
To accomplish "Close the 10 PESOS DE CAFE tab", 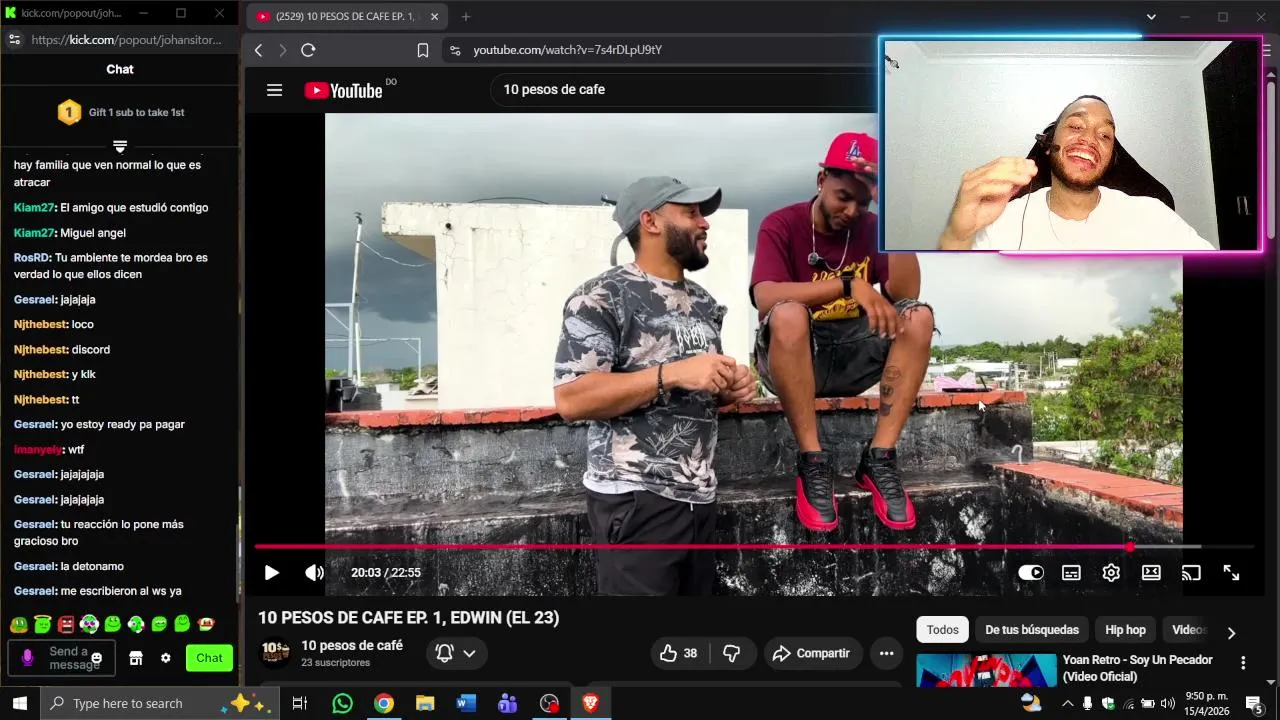I will point(434,17).
